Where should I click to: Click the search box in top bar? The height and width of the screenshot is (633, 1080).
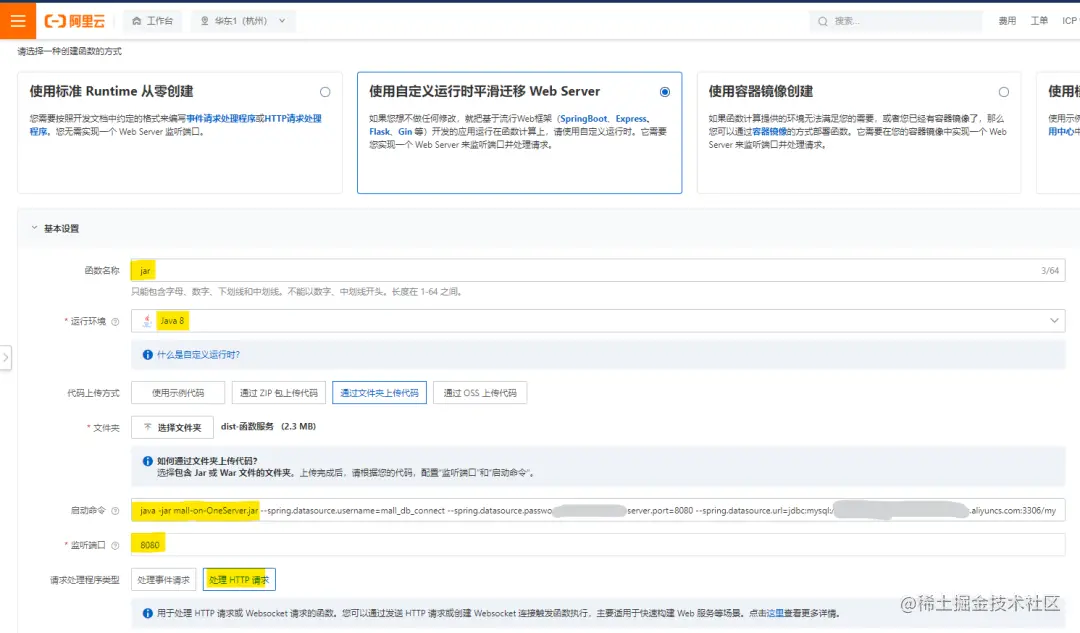point(895,21)
